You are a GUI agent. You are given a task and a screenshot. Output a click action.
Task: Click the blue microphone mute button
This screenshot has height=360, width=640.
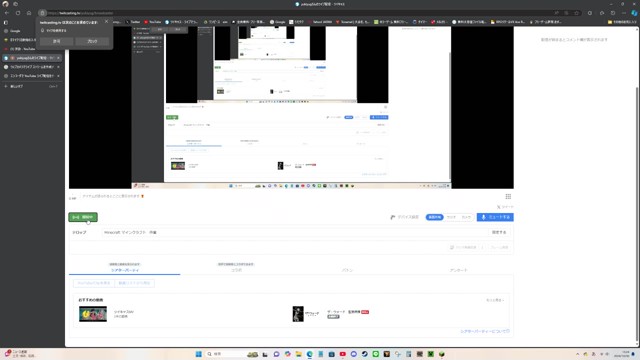click(495, 217)
